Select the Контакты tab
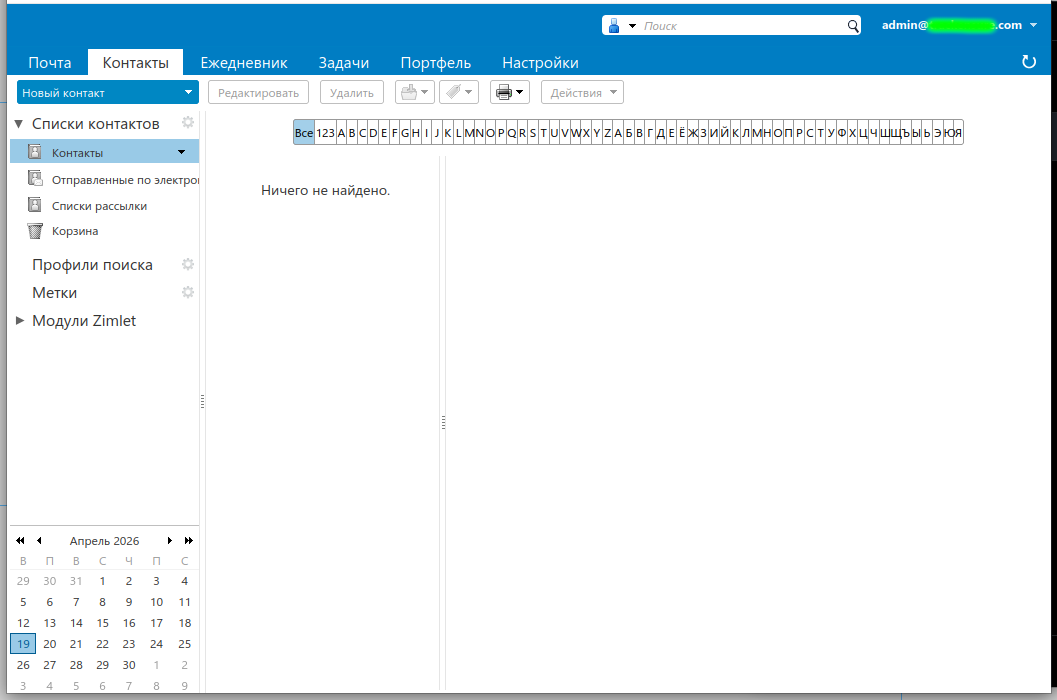1057x700 pixels. point(135,62)
